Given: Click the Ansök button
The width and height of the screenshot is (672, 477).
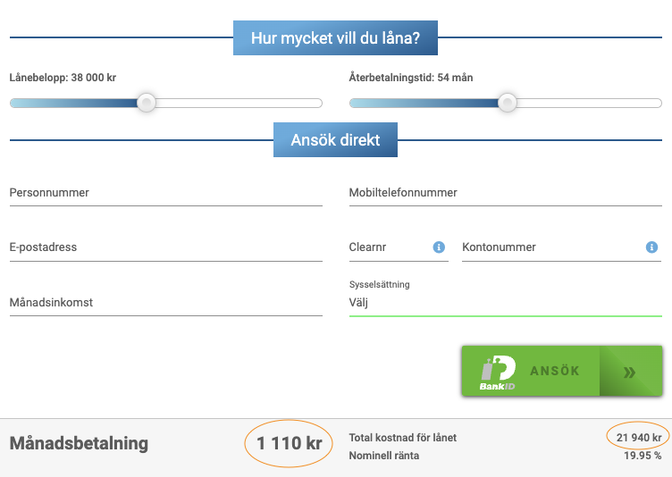Looking at the screenshot, I should click(554, 371).
